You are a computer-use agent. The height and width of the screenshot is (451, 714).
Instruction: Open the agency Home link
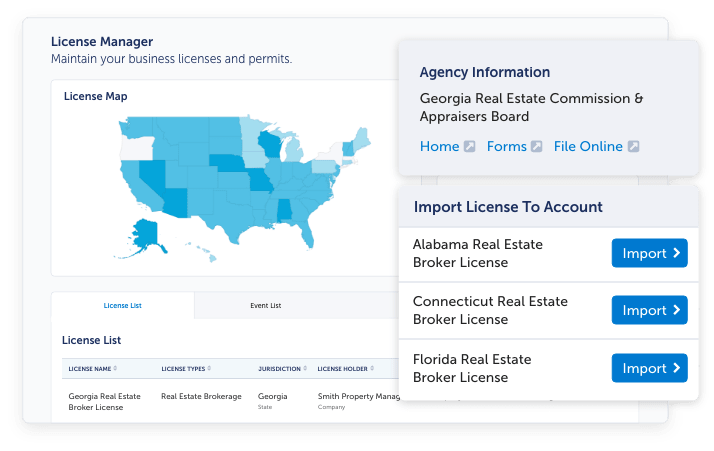point(439,147)
